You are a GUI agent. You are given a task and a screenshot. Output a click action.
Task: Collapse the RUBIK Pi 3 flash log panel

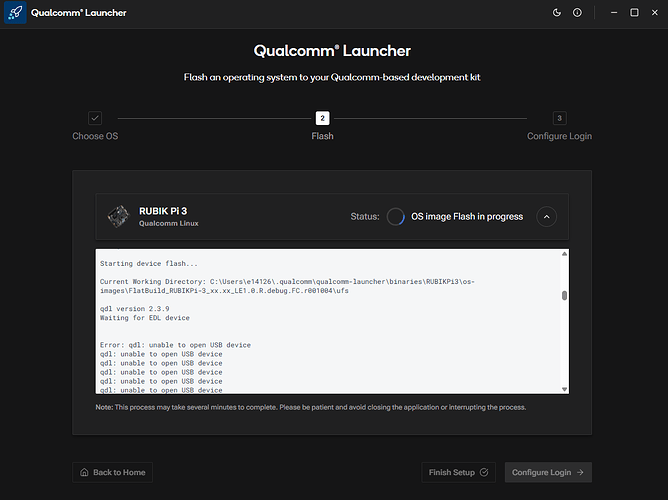[x=546, y=216]
